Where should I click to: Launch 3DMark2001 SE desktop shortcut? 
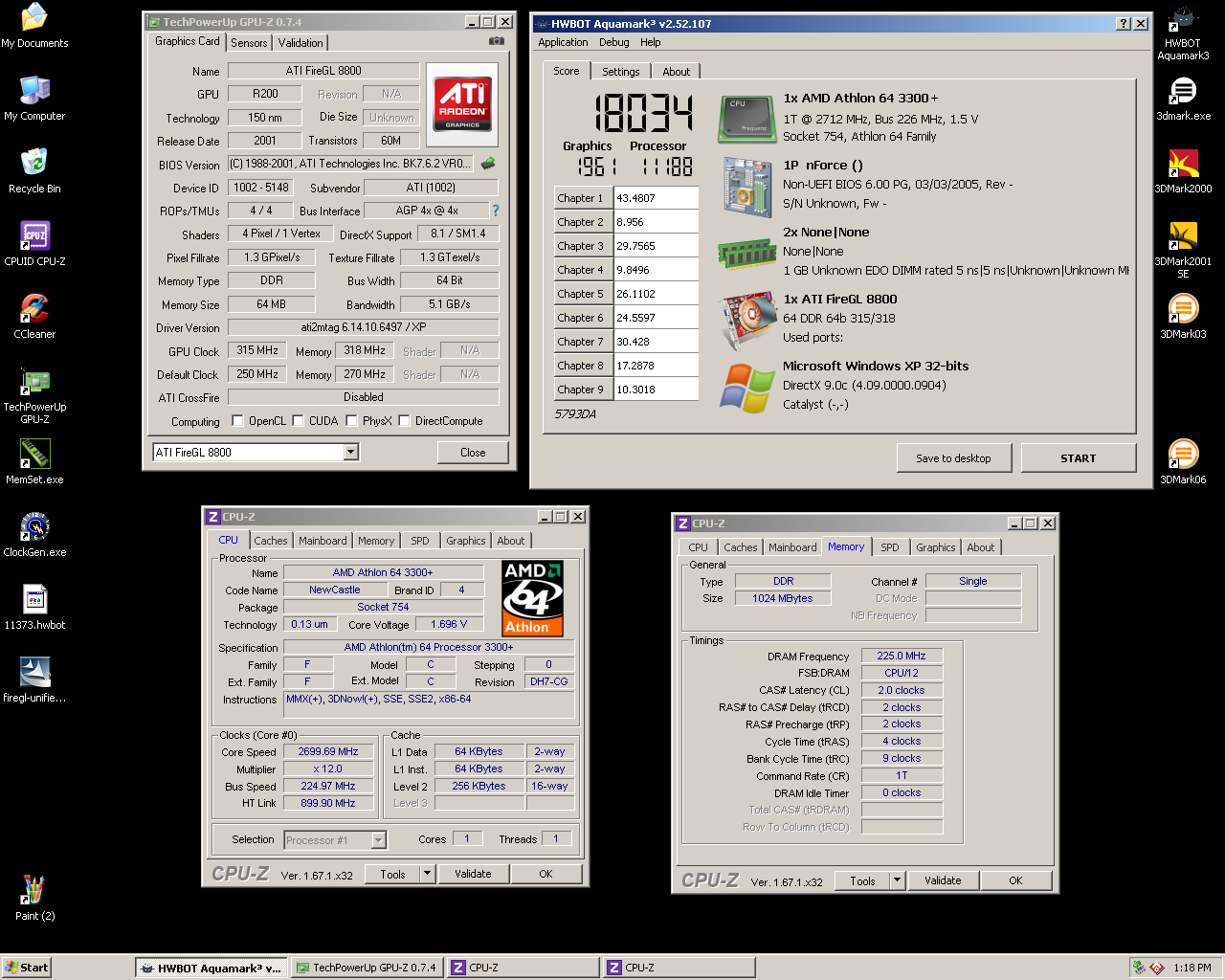click(1183, 250)
